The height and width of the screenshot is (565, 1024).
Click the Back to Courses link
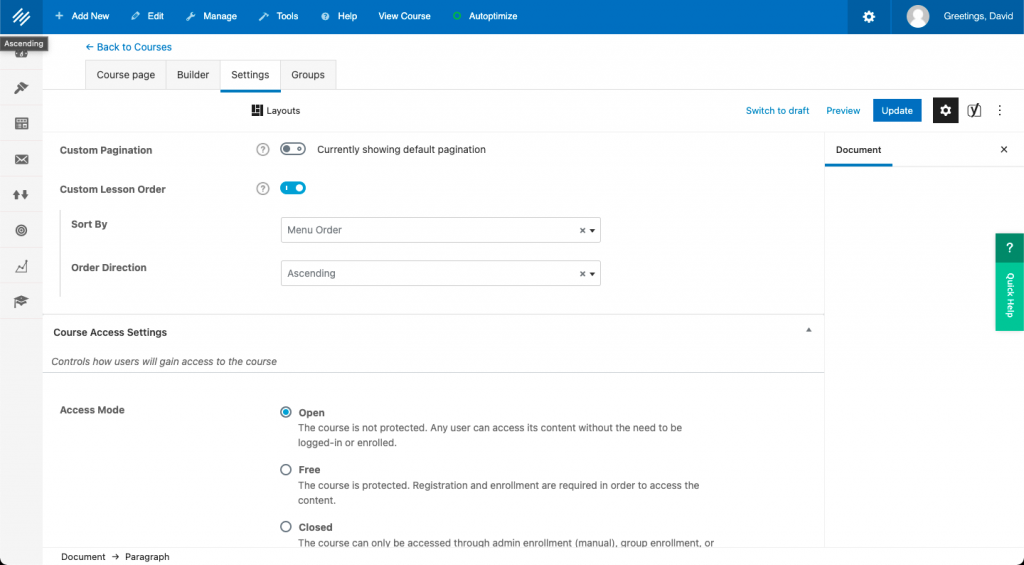tap(128, 47)
